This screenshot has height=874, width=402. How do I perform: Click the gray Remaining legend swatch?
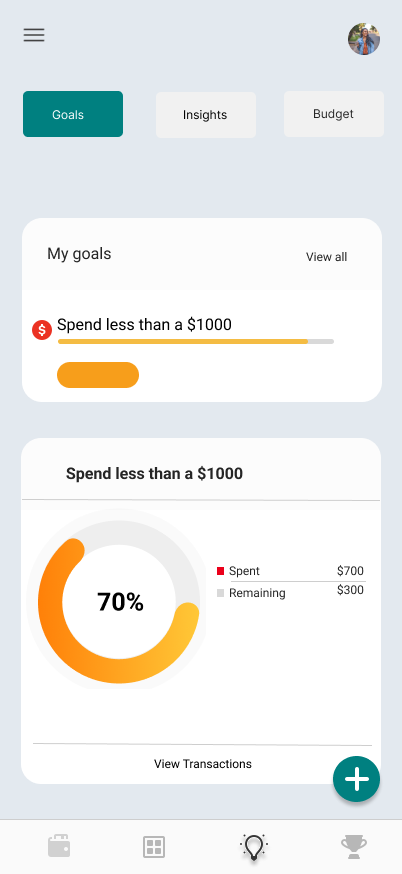point(220,593)
